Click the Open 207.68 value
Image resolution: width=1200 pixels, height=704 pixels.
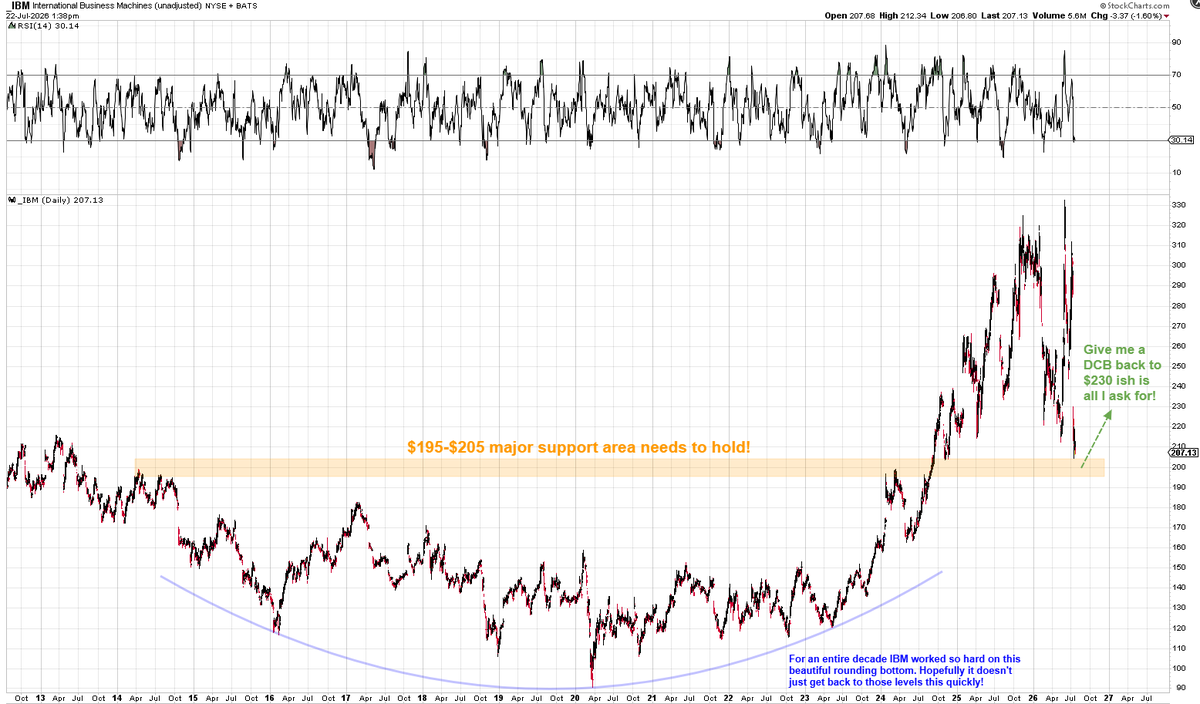[850, 15]
